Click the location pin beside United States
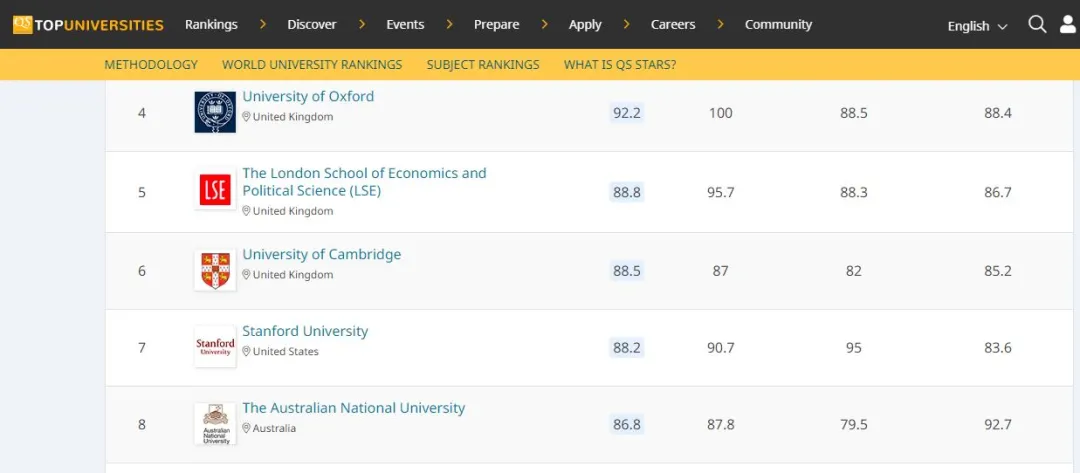1080x473 pixels. (246, 351)
